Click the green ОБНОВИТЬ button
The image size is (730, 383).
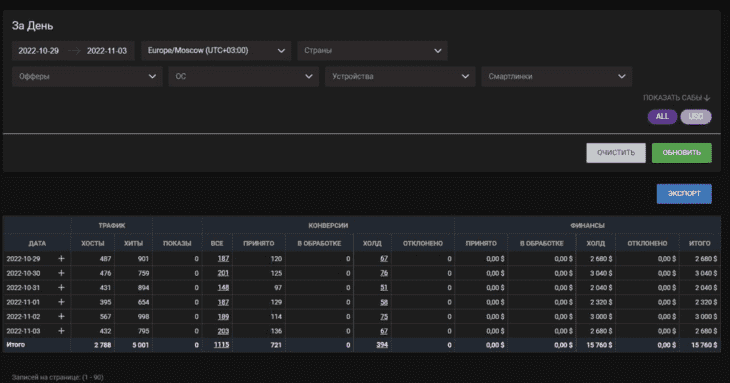point(682,153)
